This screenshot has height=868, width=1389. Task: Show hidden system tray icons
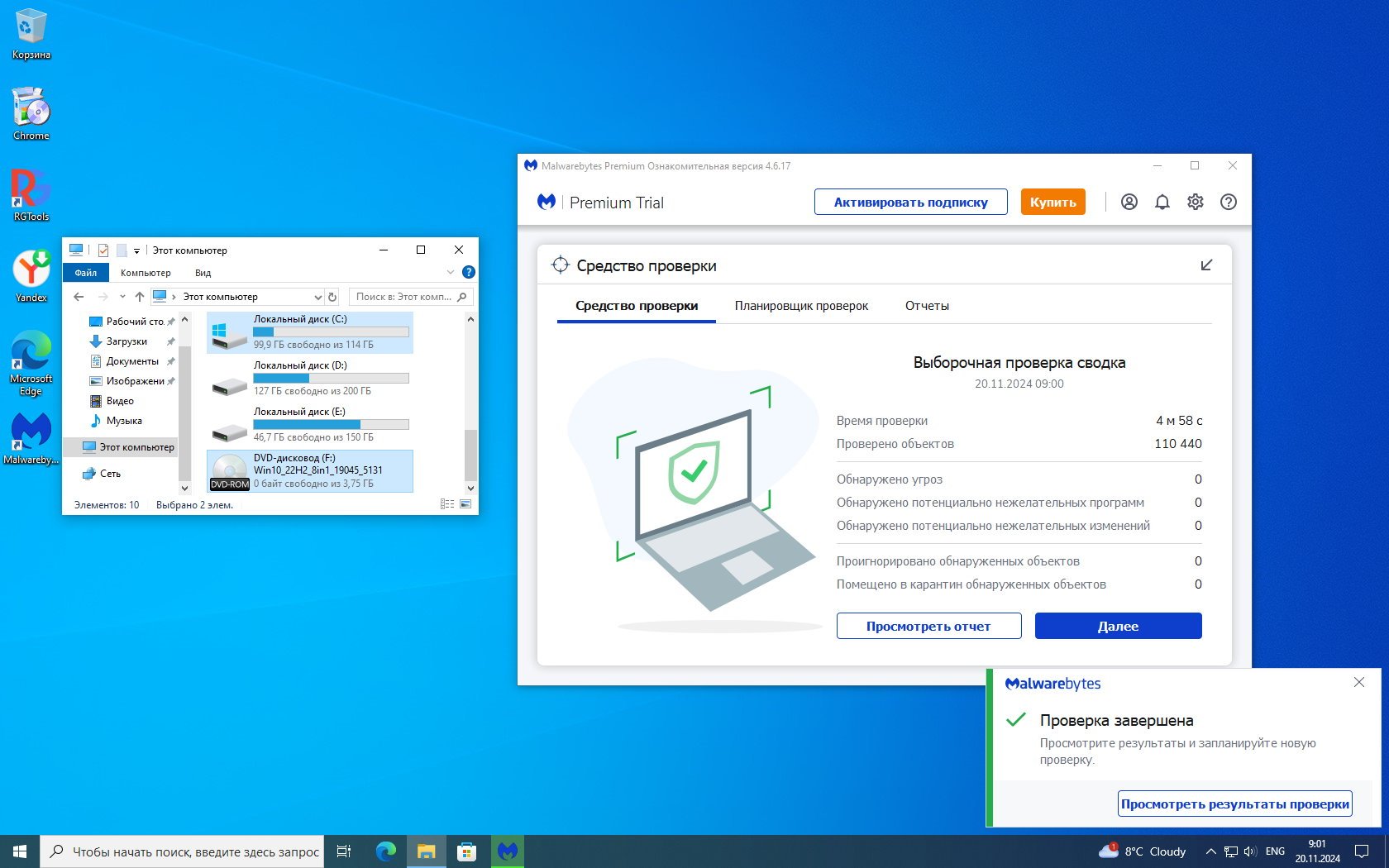[x=1210, y=851]
